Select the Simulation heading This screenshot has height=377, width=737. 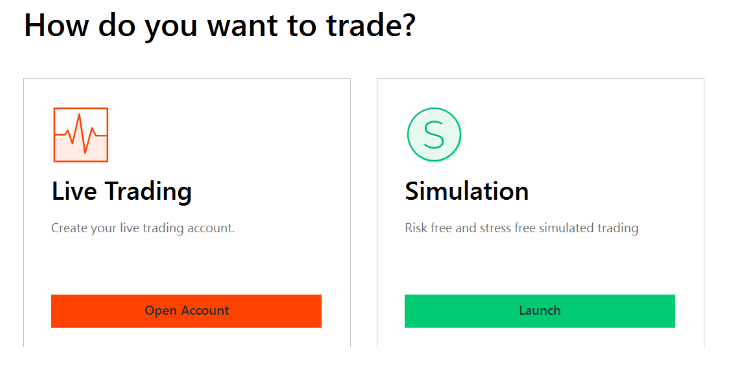click(467, 191)
